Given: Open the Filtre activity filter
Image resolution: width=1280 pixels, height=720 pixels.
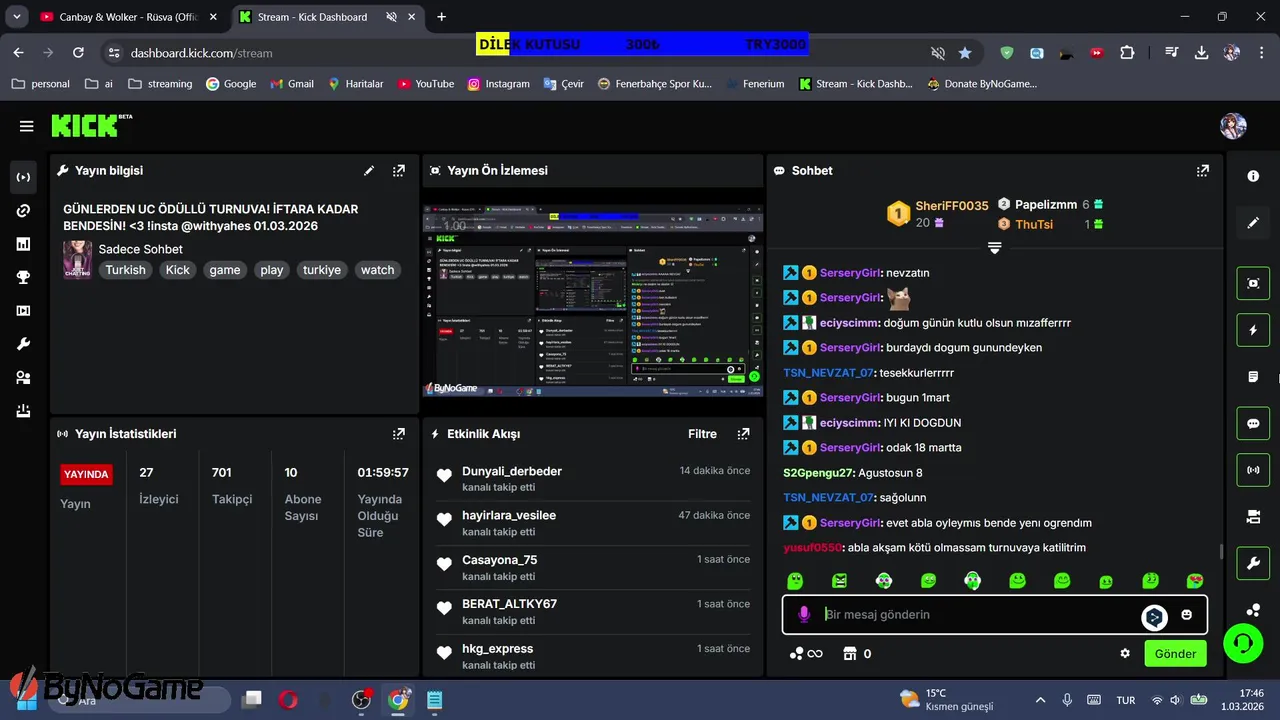Looking at the screenshot, I should tap(702, 434).
